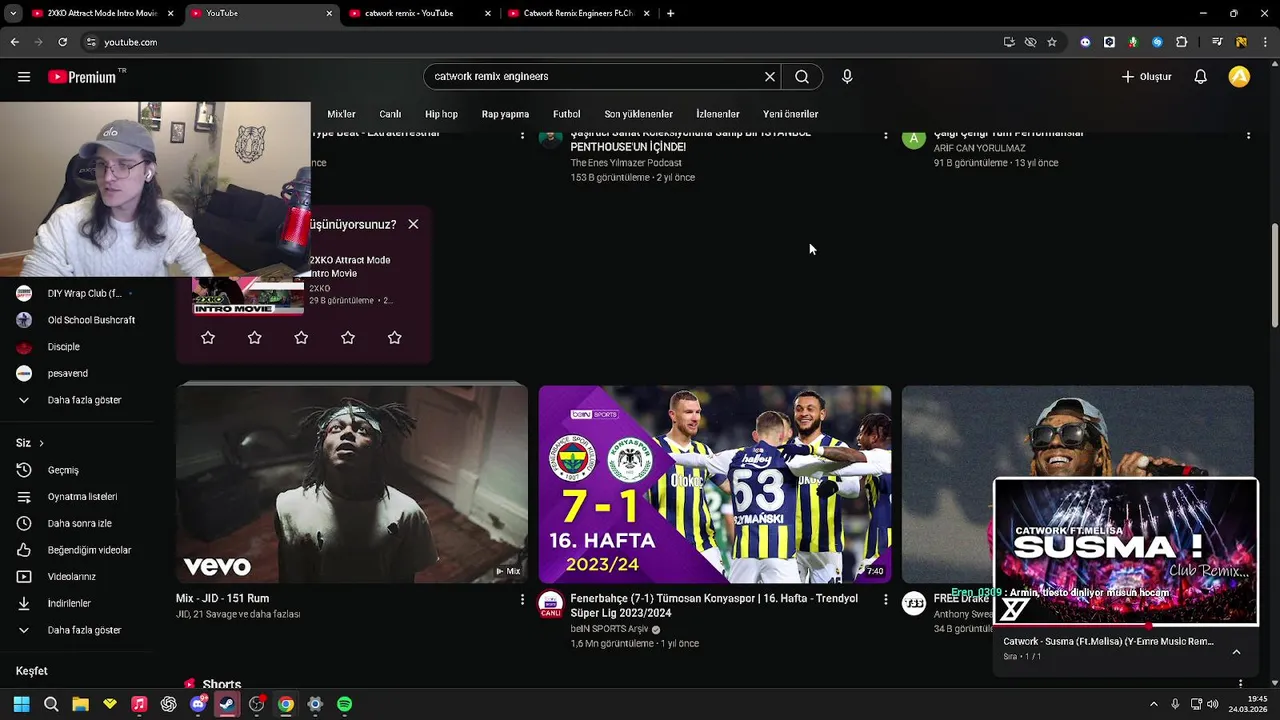Open new Chrome tab with plus

click(670, 13)
